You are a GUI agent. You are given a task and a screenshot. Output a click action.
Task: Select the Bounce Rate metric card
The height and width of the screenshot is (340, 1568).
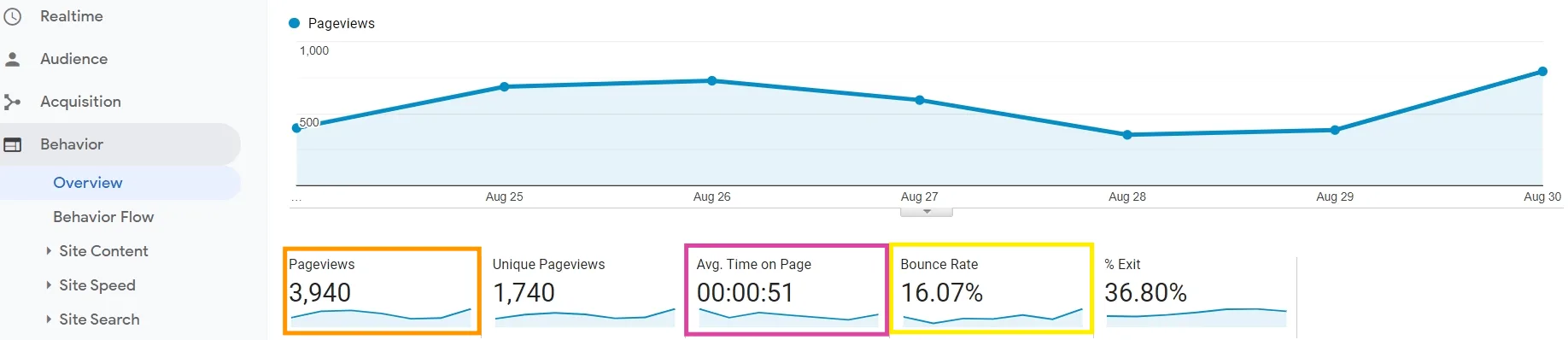tap(992, 289)
